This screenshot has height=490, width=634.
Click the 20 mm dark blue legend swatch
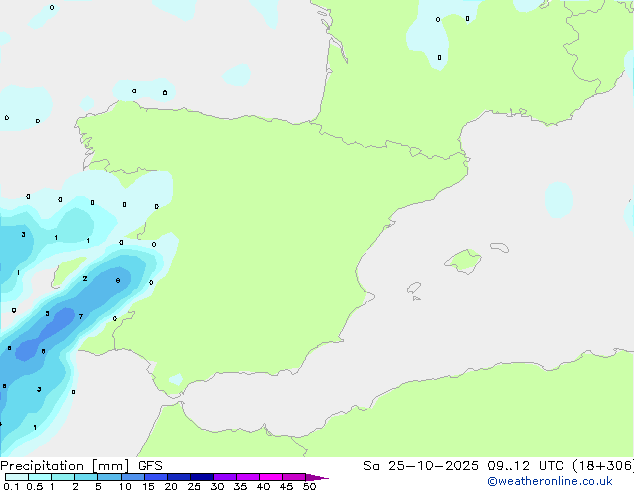179,477
